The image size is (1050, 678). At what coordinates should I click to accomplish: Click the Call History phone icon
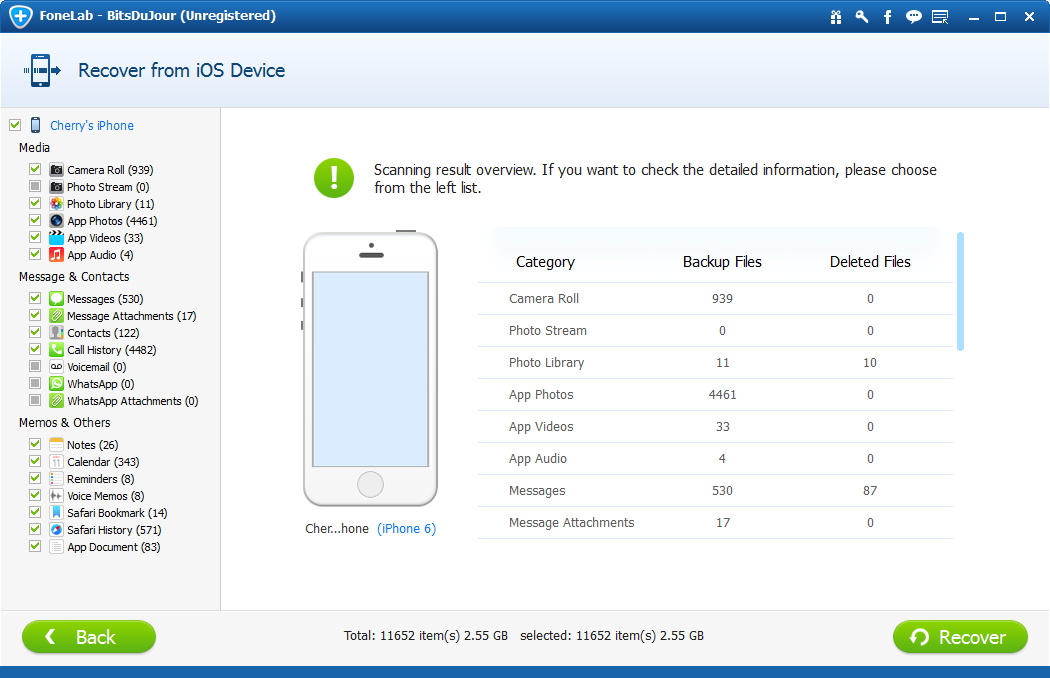tap(57, 350)
